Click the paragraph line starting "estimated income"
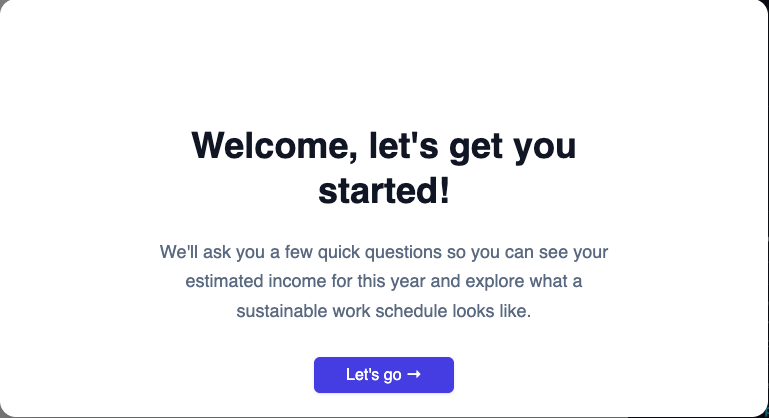769x418 pixels. pyautogui.click(x=384, y=282)
